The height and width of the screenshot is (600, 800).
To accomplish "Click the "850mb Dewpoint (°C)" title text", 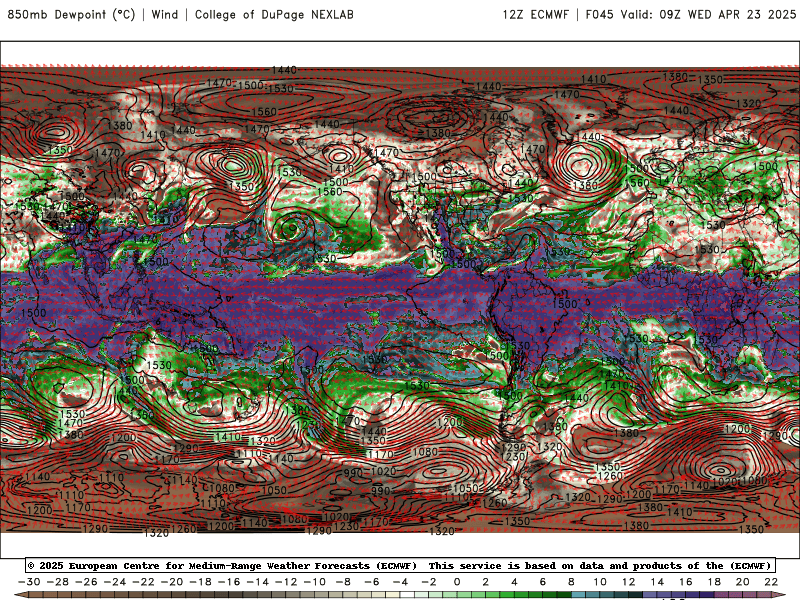I will coord(71,14).
